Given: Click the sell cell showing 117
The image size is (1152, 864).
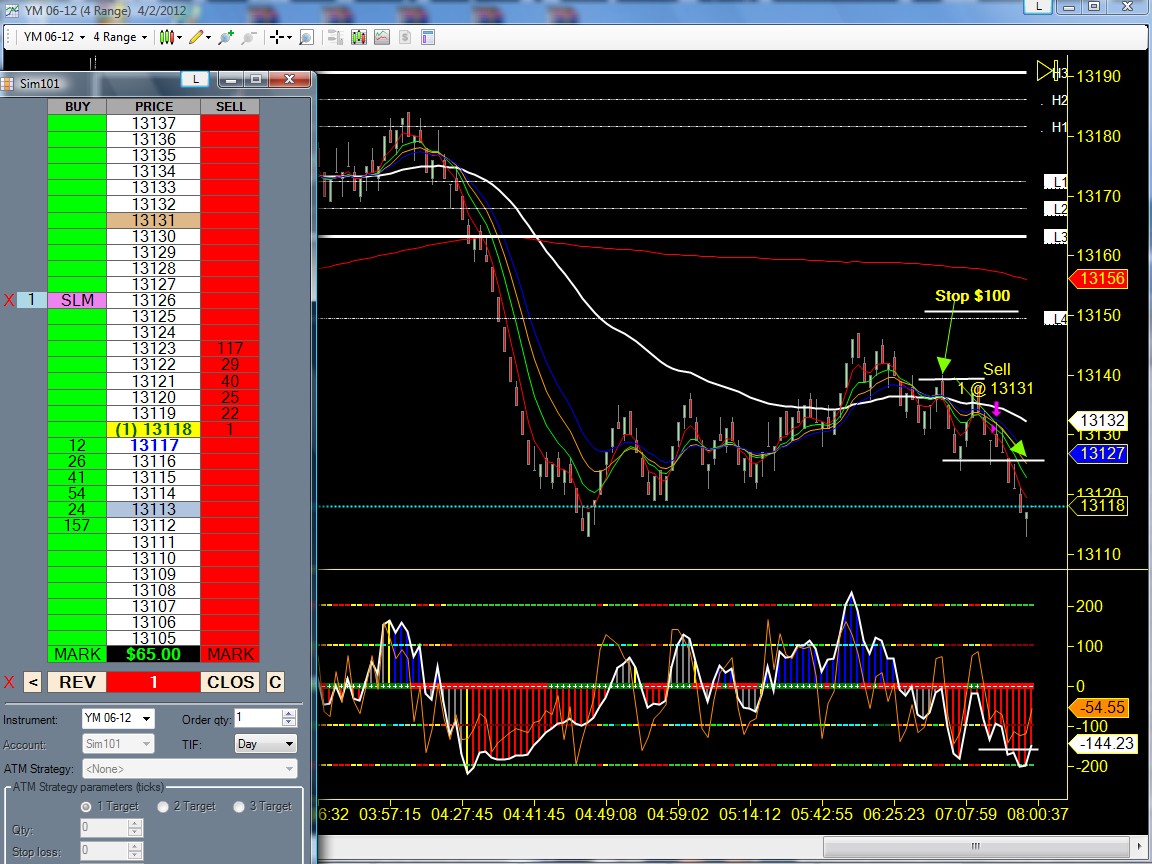Looking at the screenshot, I should 230,348.
